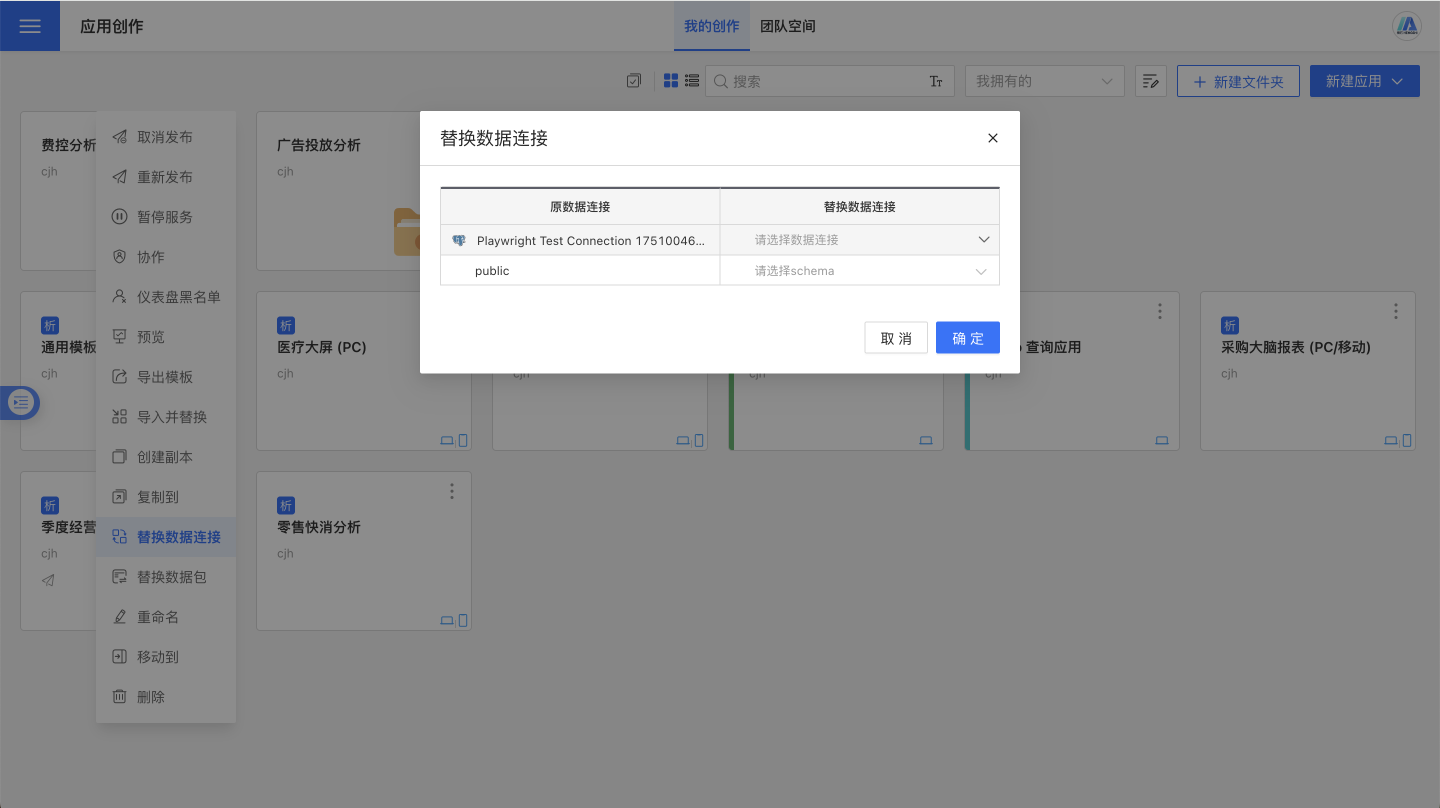Viewport: 1440px width, 808px height.
Task: Switch to grid view layout
Action: pyautogui.click(x=671, y=81)
